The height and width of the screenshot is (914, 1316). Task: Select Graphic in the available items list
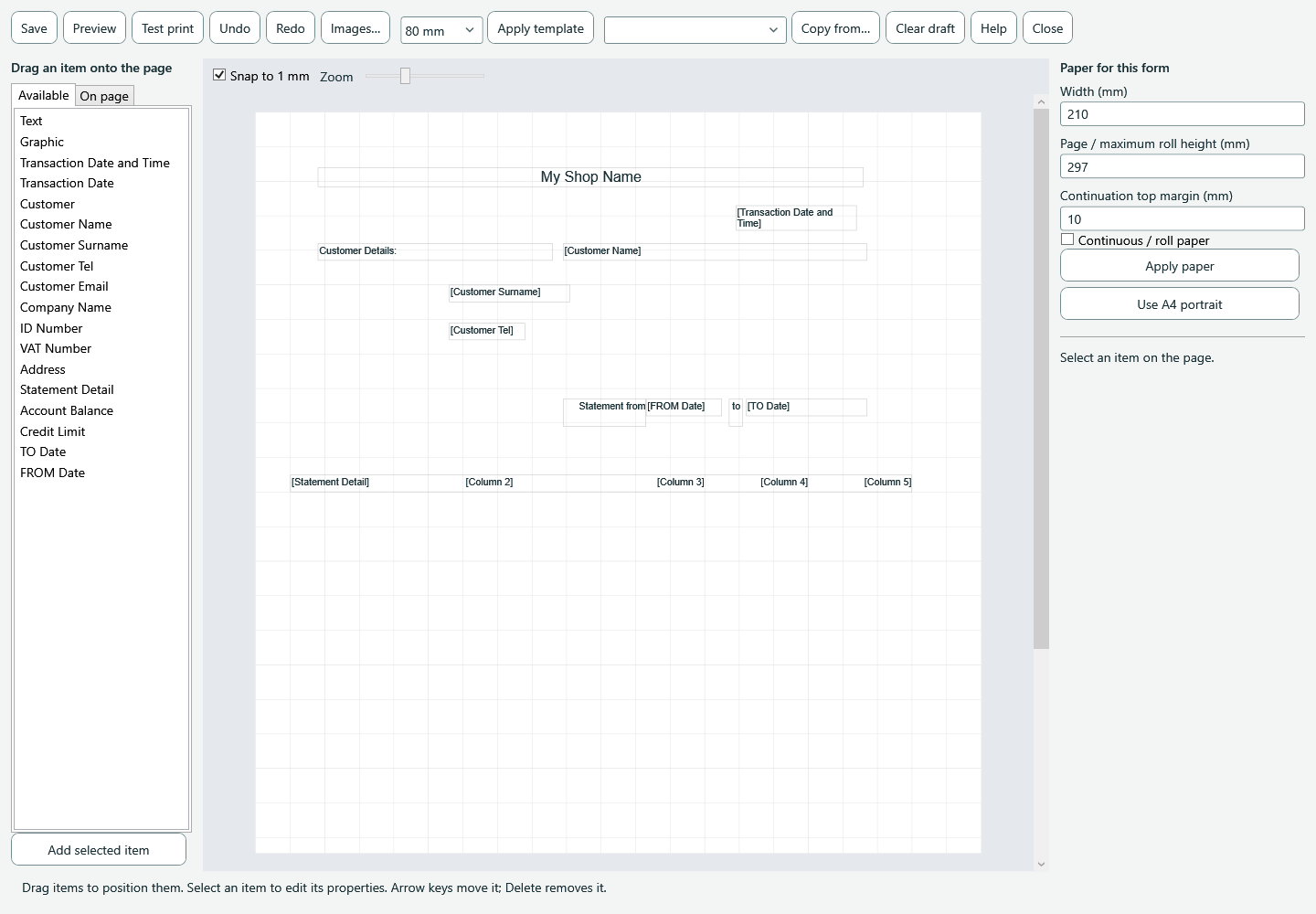pyautogui.click(x=101, y=142)
